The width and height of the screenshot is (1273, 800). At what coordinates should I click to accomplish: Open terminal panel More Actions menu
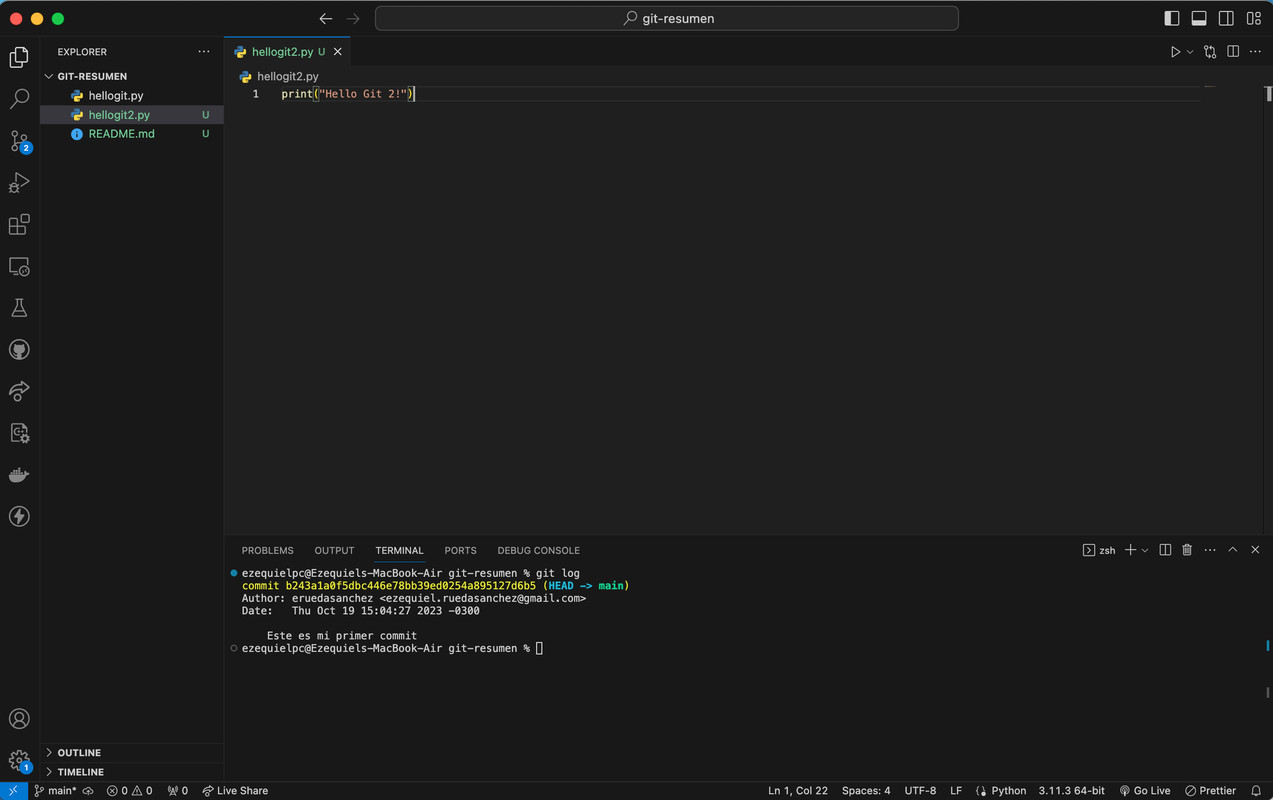coord(1210,550)
